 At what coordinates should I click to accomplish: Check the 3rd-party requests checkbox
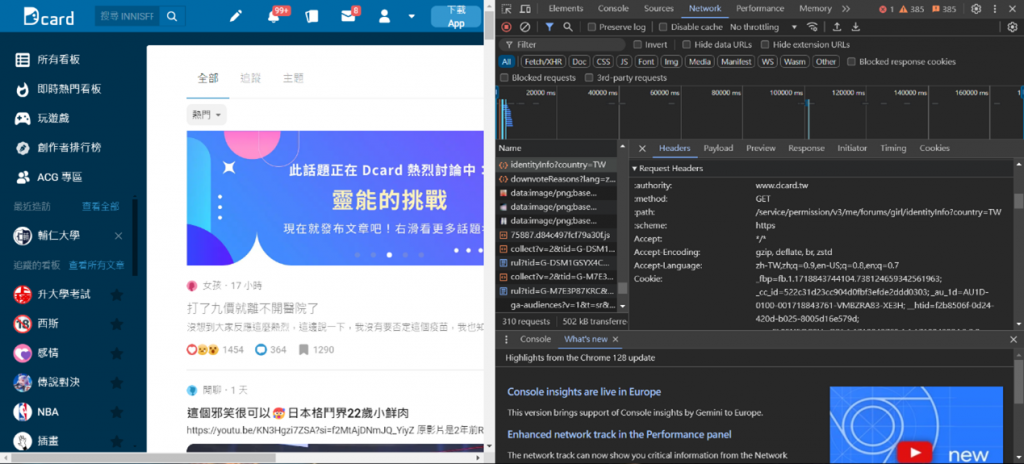pyautogui.click(x=590, y=78)
